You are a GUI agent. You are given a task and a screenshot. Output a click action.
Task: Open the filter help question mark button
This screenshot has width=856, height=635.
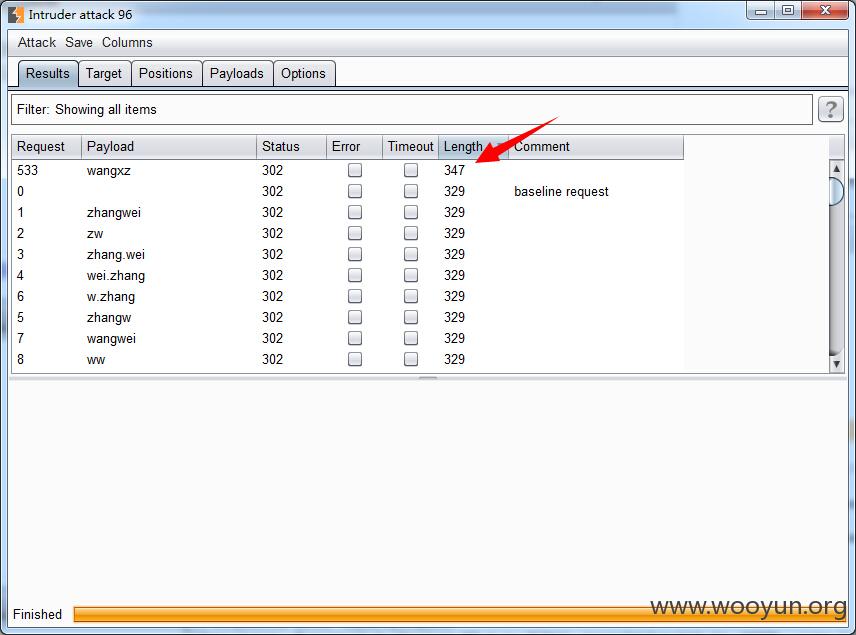[830, 109]
